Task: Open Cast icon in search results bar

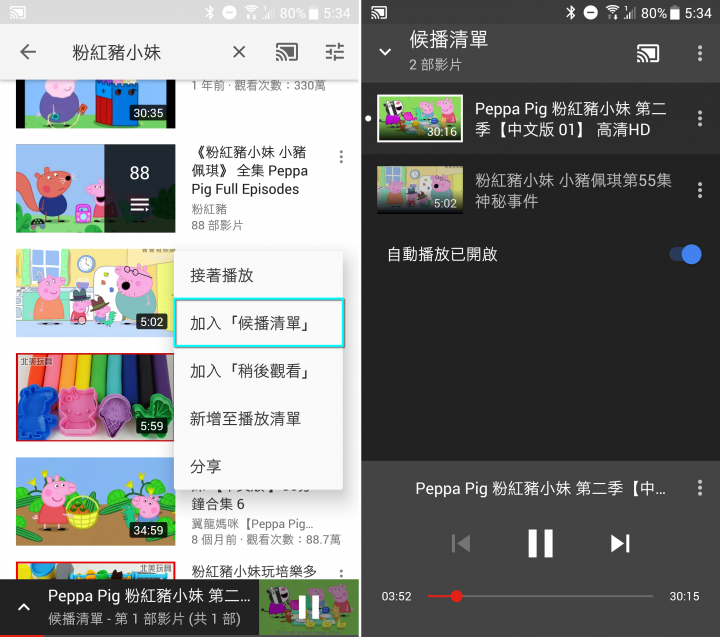Action: [287, 52]
